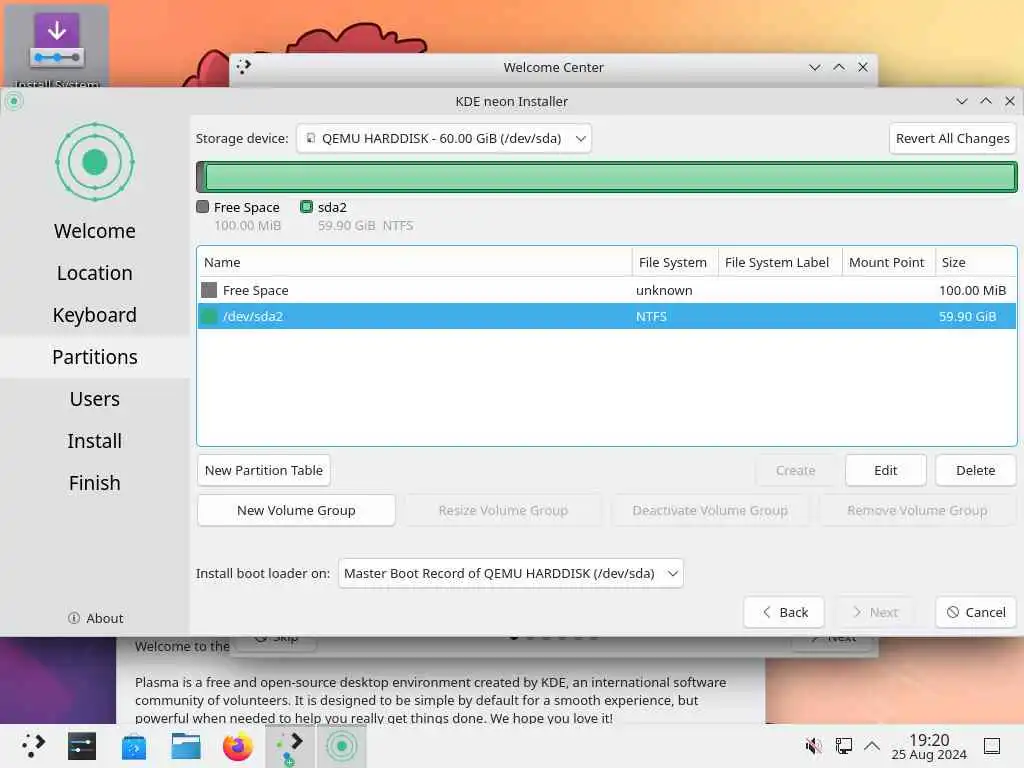
Task: Sort by the File System column header
Action: [675, 263]
